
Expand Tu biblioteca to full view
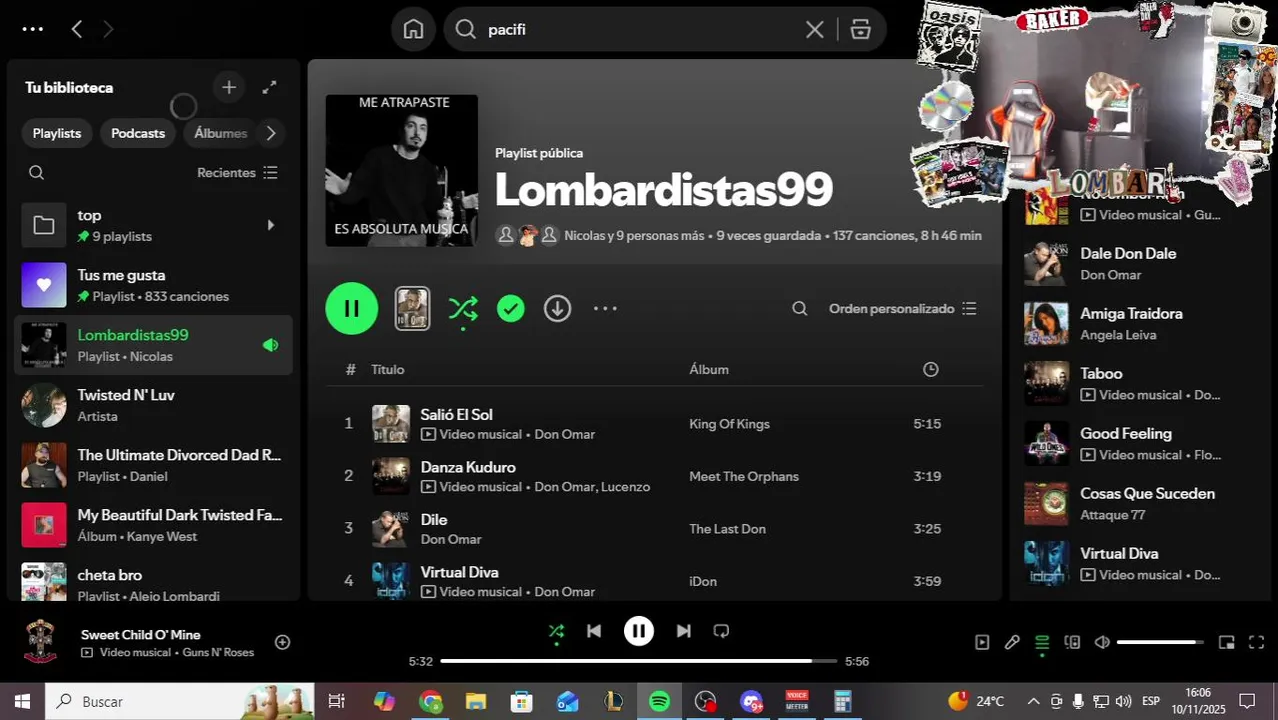click(x=269, y=87)
